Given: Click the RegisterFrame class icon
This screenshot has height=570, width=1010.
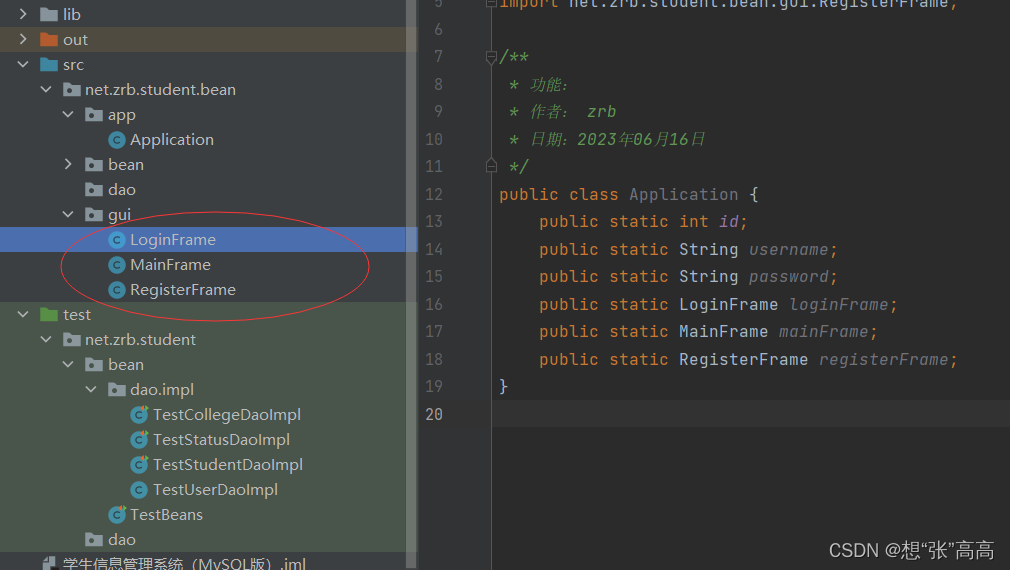Looking at the screenshot, I should (x=117, y=290).
